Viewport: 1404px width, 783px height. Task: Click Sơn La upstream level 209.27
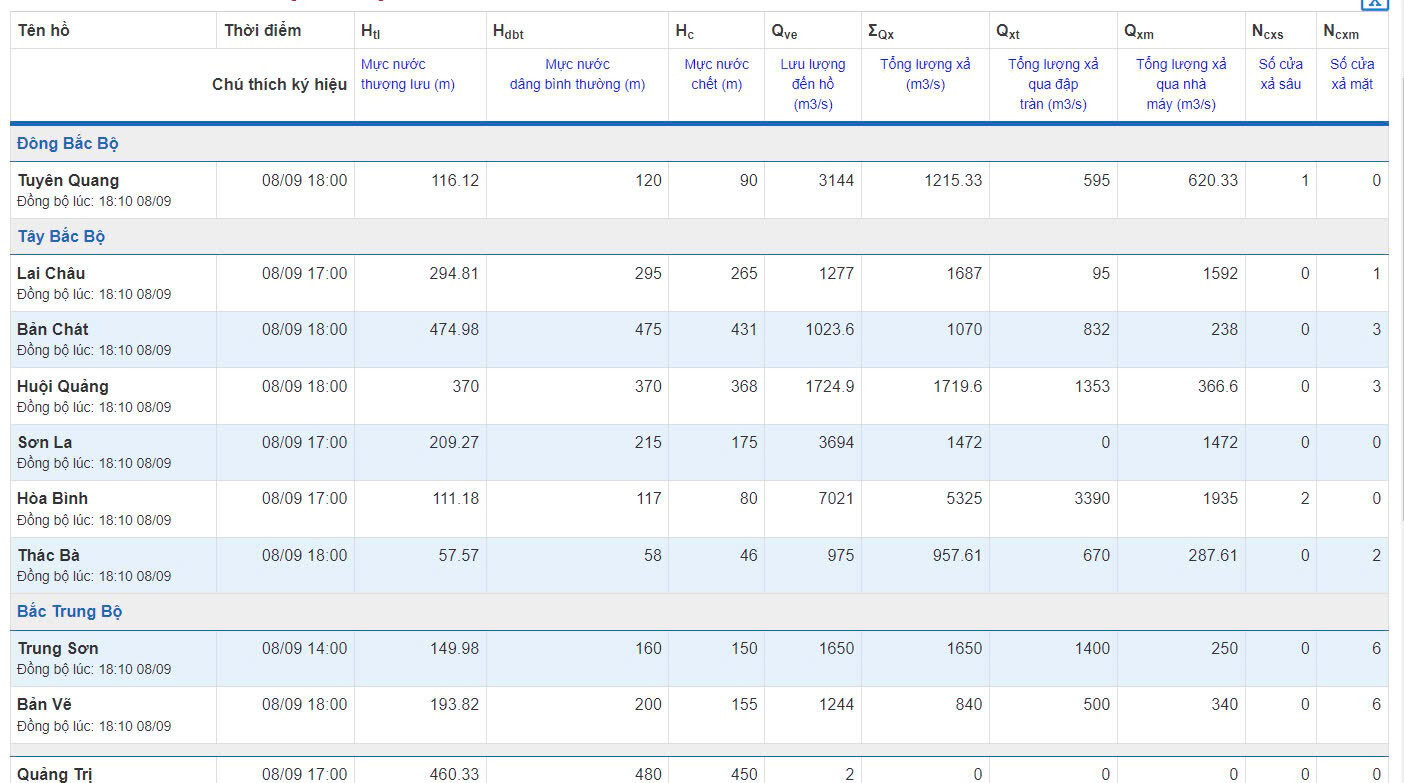click(455, 443)
